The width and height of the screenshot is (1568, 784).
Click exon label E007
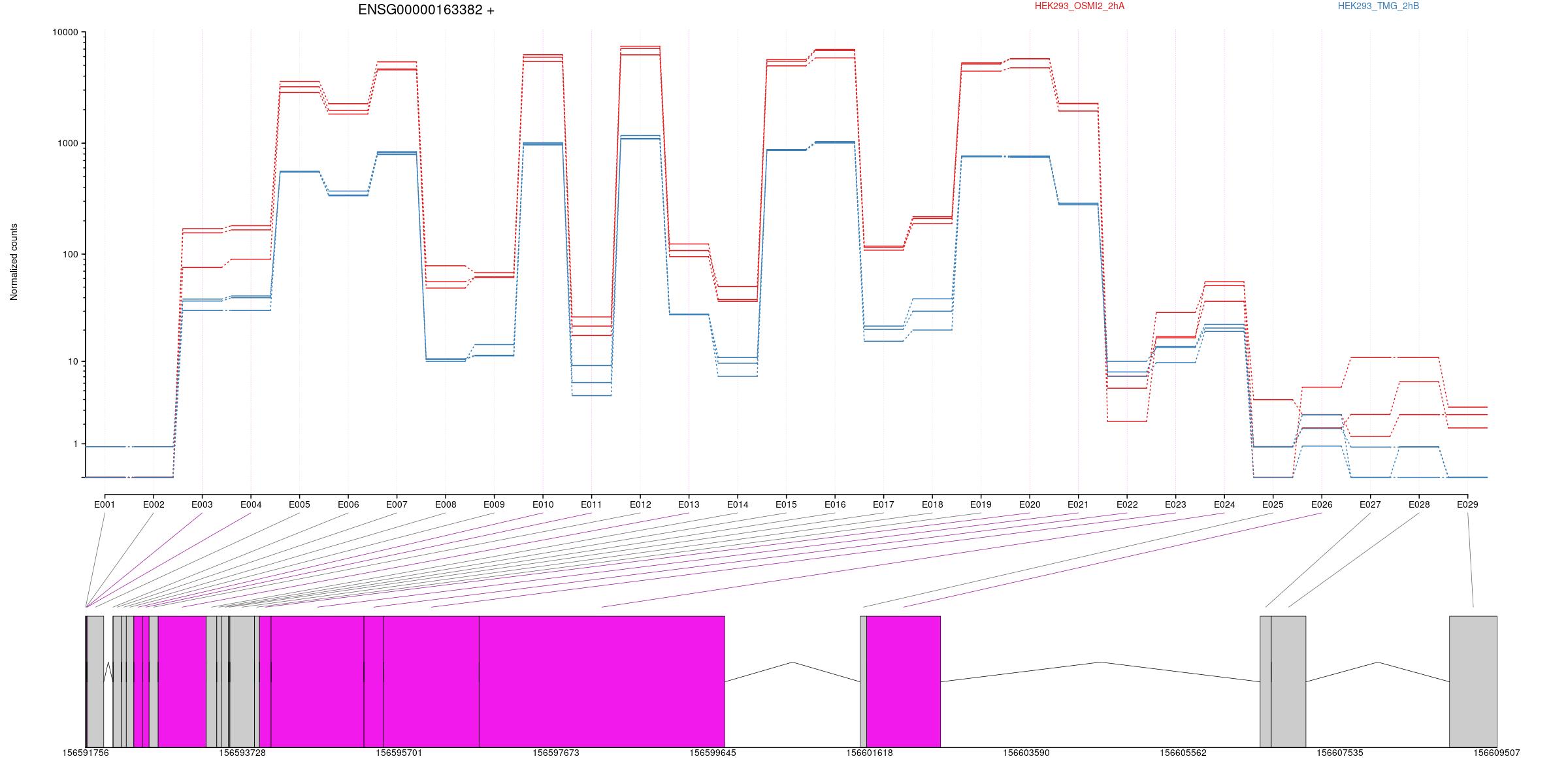coord(397,504)
